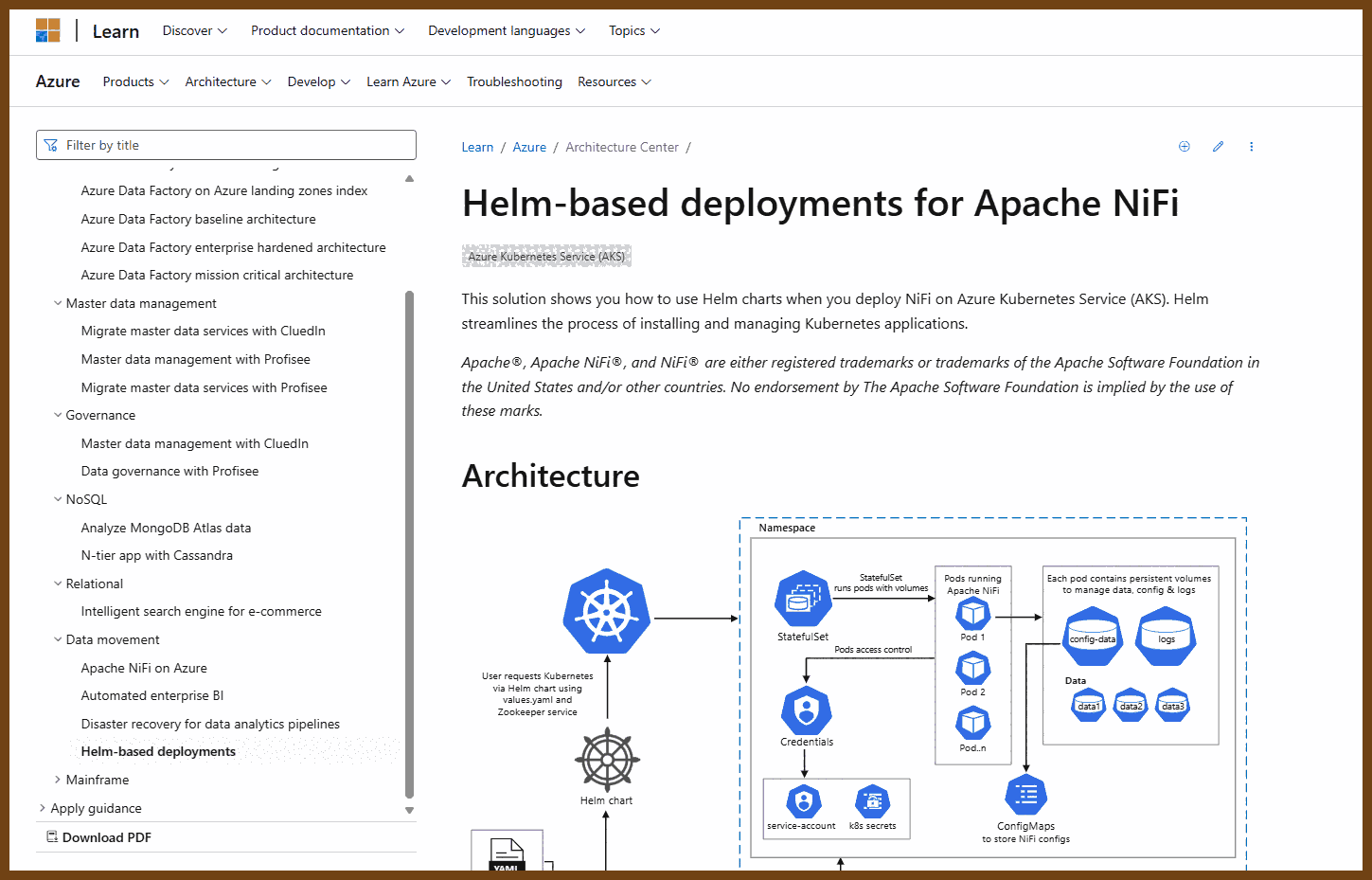Open Apache NiFi on Azure article
1372x880 pixels.
pyautogui.click(x=144, y=668)
